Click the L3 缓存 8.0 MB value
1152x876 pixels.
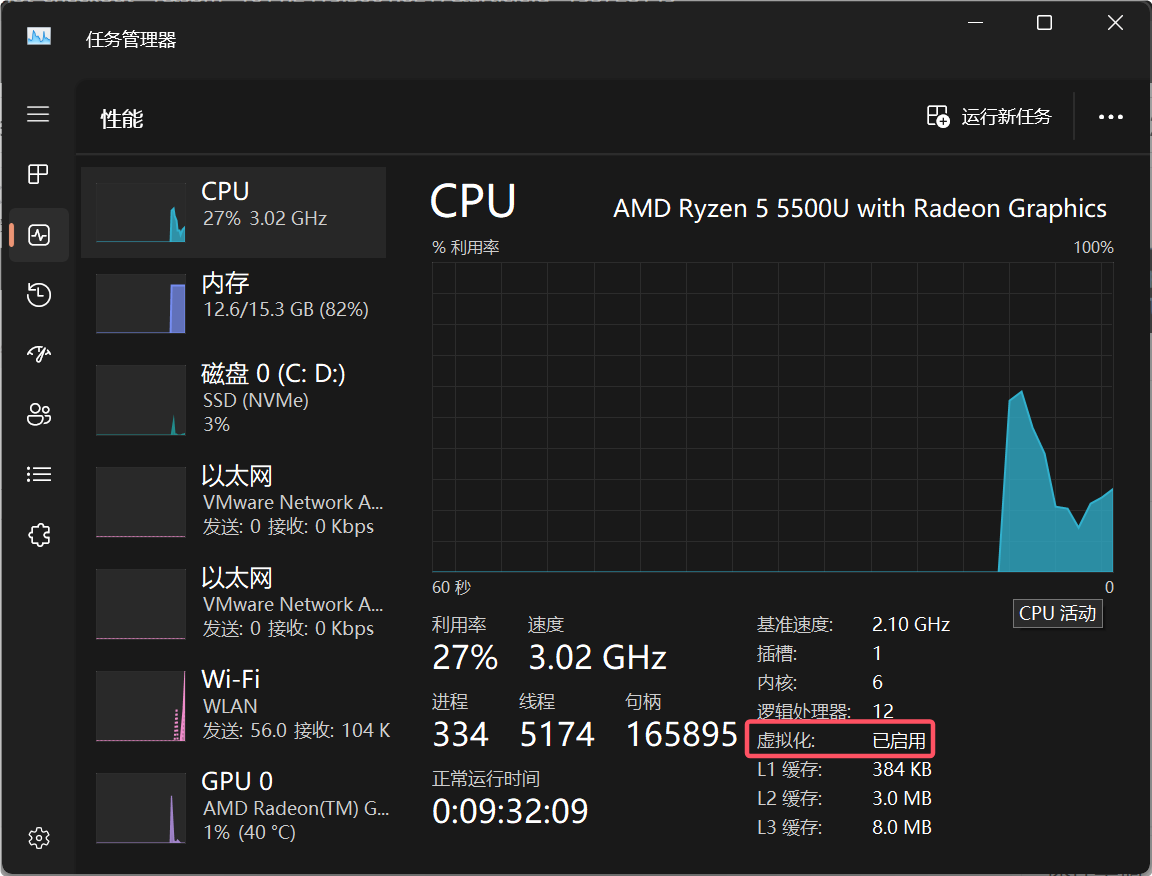pyautogui.click(x=901, y=827)
